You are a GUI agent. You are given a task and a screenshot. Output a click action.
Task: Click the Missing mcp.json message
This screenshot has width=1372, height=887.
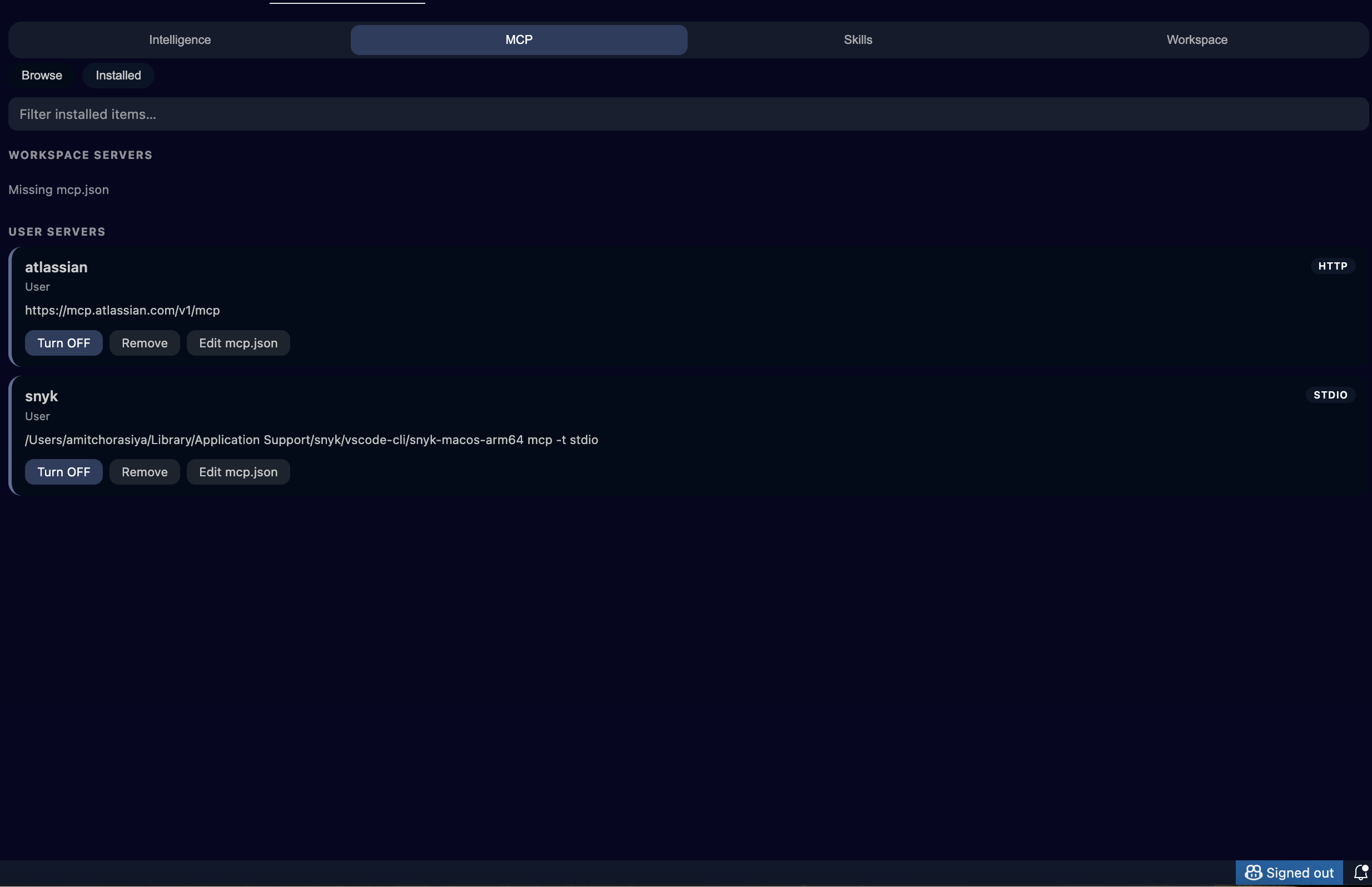(x=58, y=190)
